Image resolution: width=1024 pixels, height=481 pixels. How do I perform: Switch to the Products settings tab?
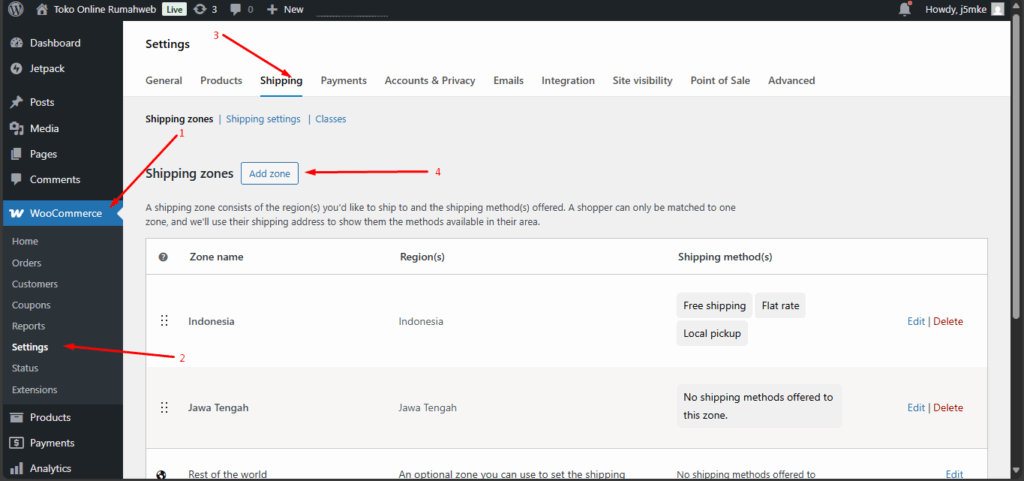(221, 81)
